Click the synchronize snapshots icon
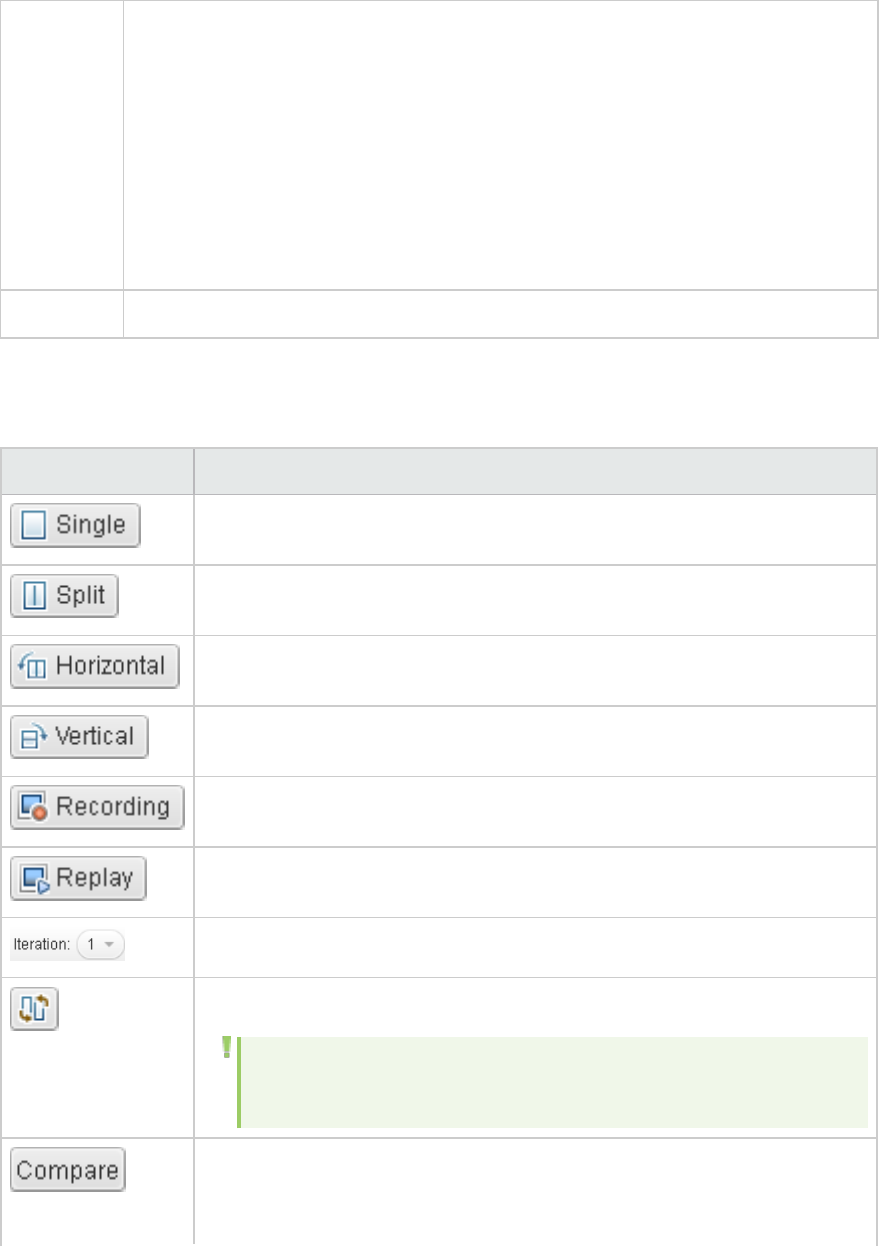This screenshot has height=1247, width=879. point(34,1008)
